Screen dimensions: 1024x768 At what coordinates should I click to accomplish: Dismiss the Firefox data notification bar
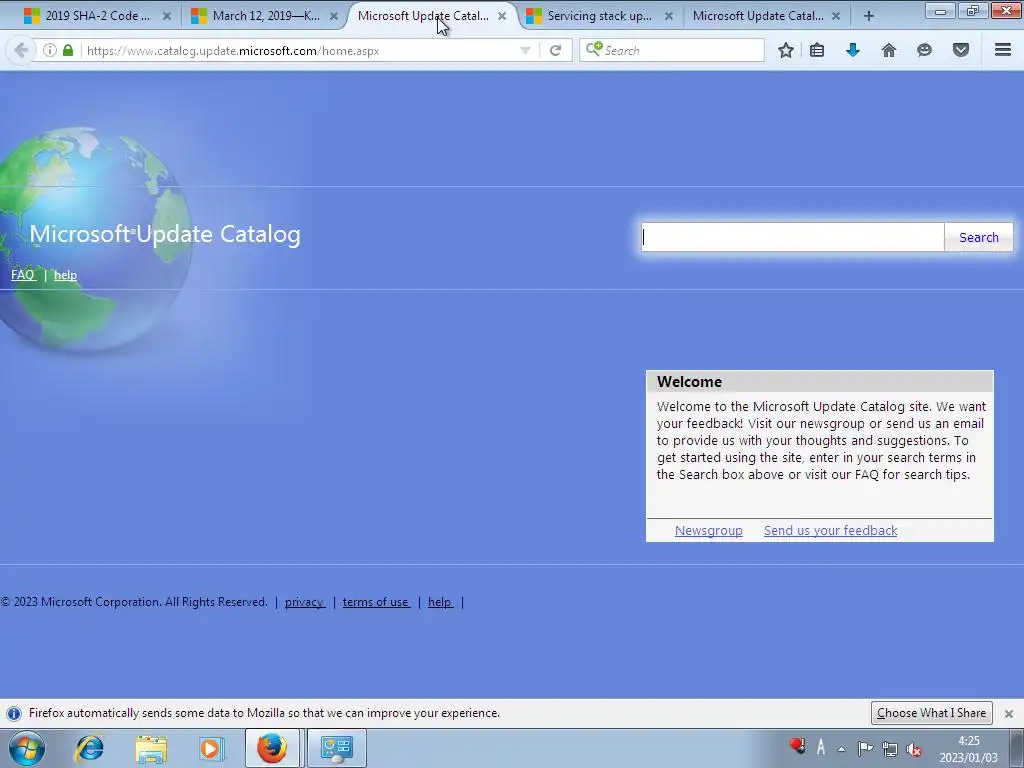(x=1009, y=714)
